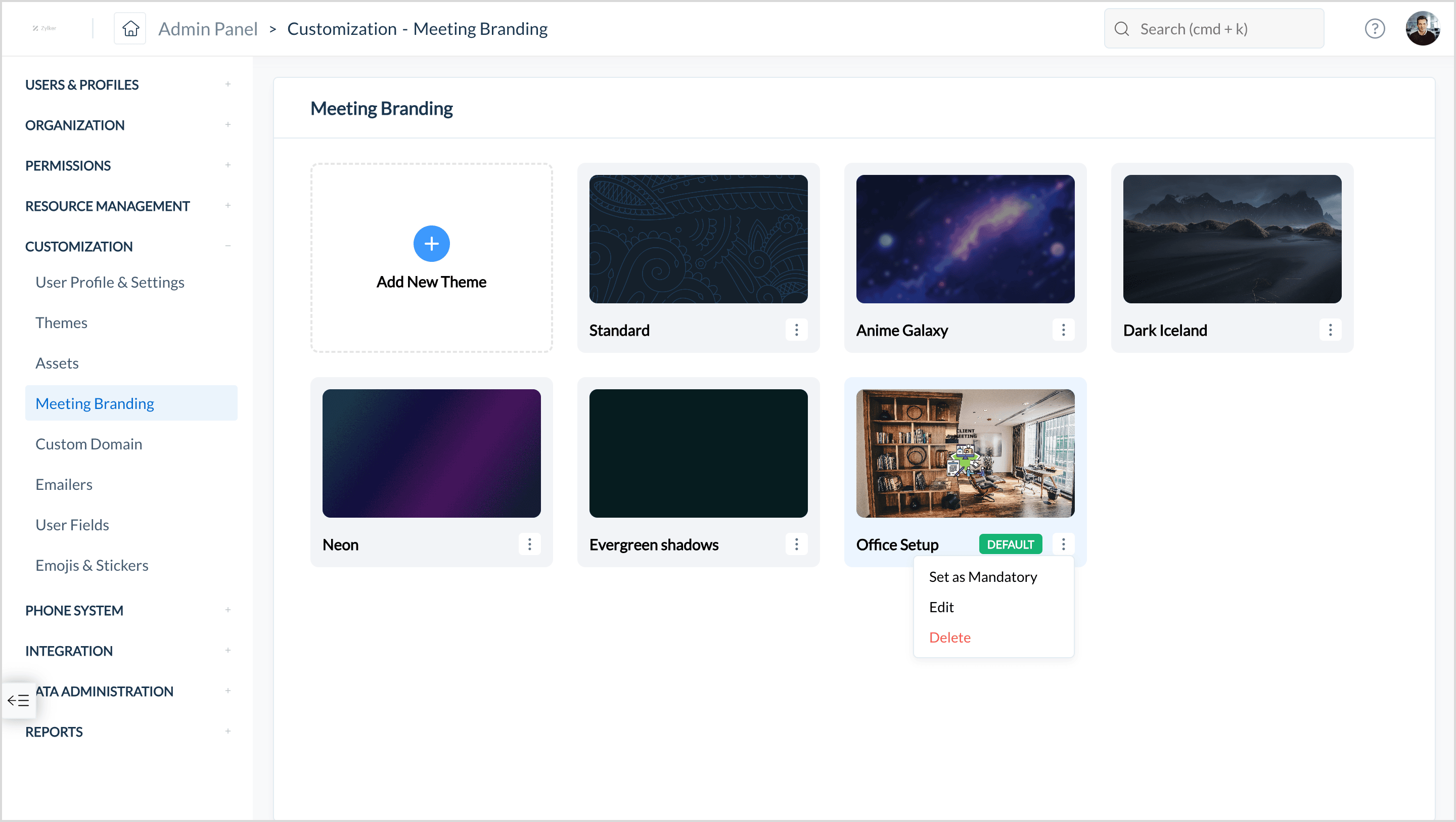Click the home icon in breadcrumb

point(130,28)
